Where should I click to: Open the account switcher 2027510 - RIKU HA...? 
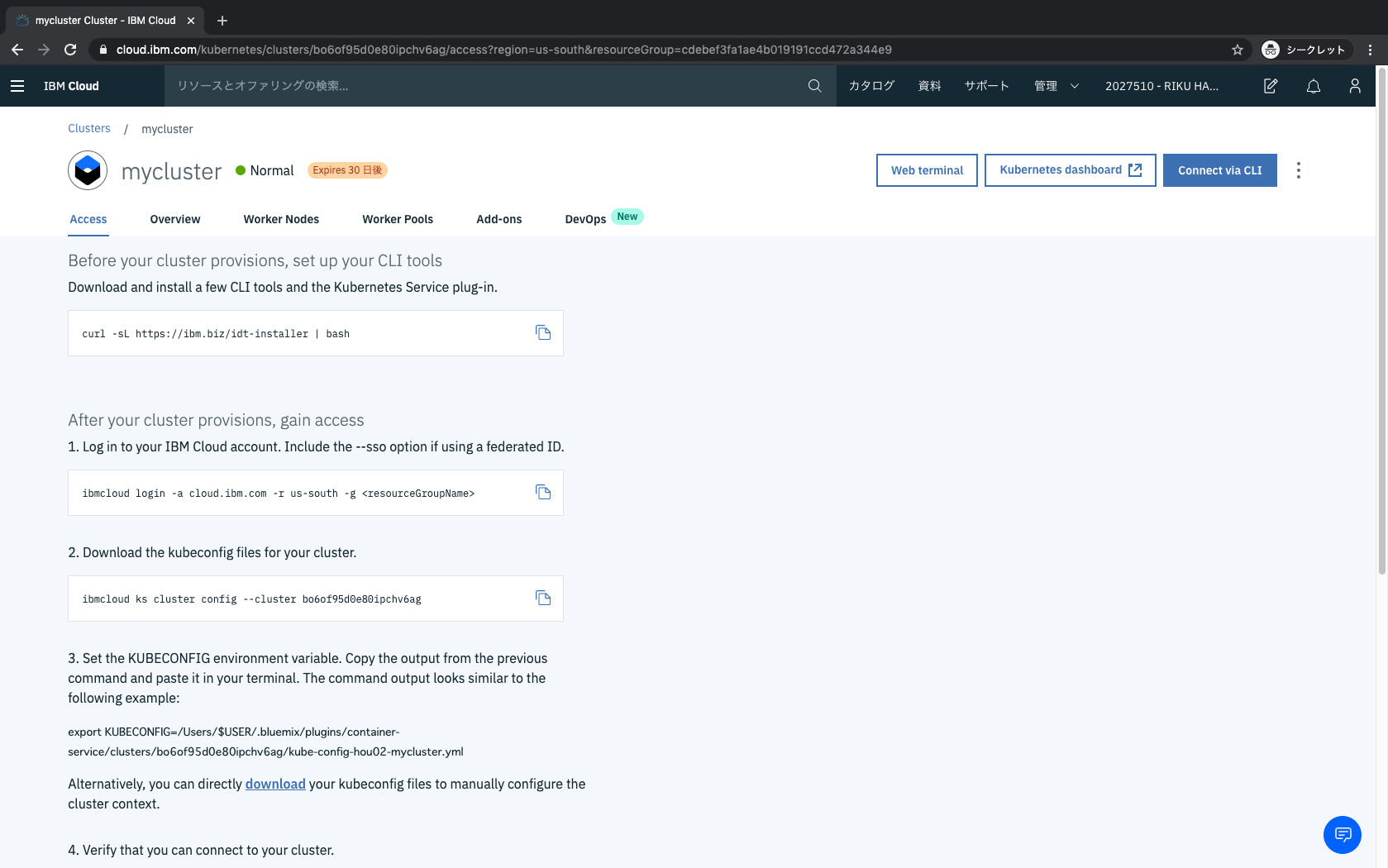(1161, 86)
